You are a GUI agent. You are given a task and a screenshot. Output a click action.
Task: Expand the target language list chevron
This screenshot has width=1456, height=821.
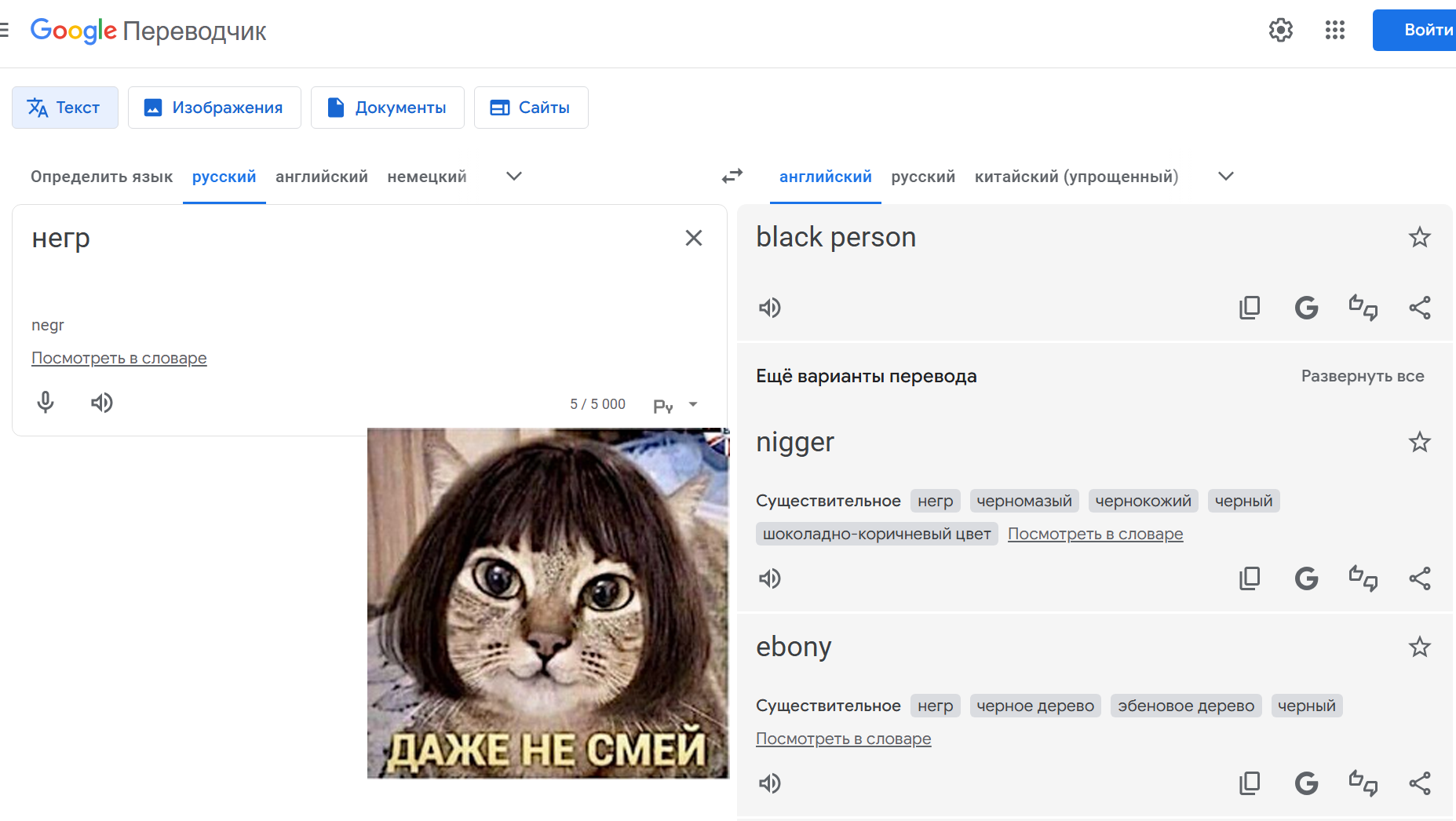1225,177
